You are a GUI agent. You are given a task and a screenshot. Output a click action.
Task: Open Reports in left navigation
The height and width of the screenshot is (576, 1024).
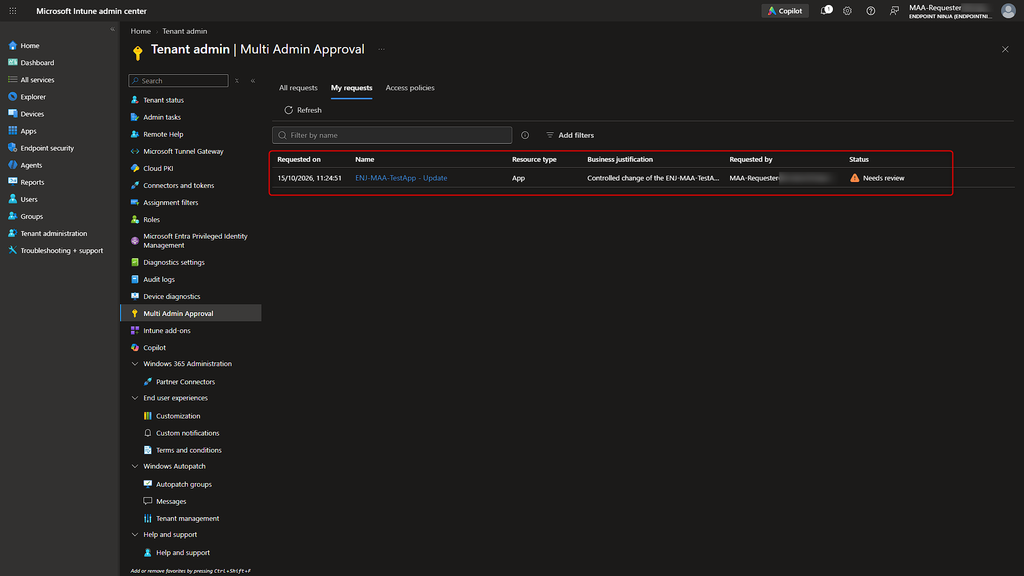[x=32, y=182]
